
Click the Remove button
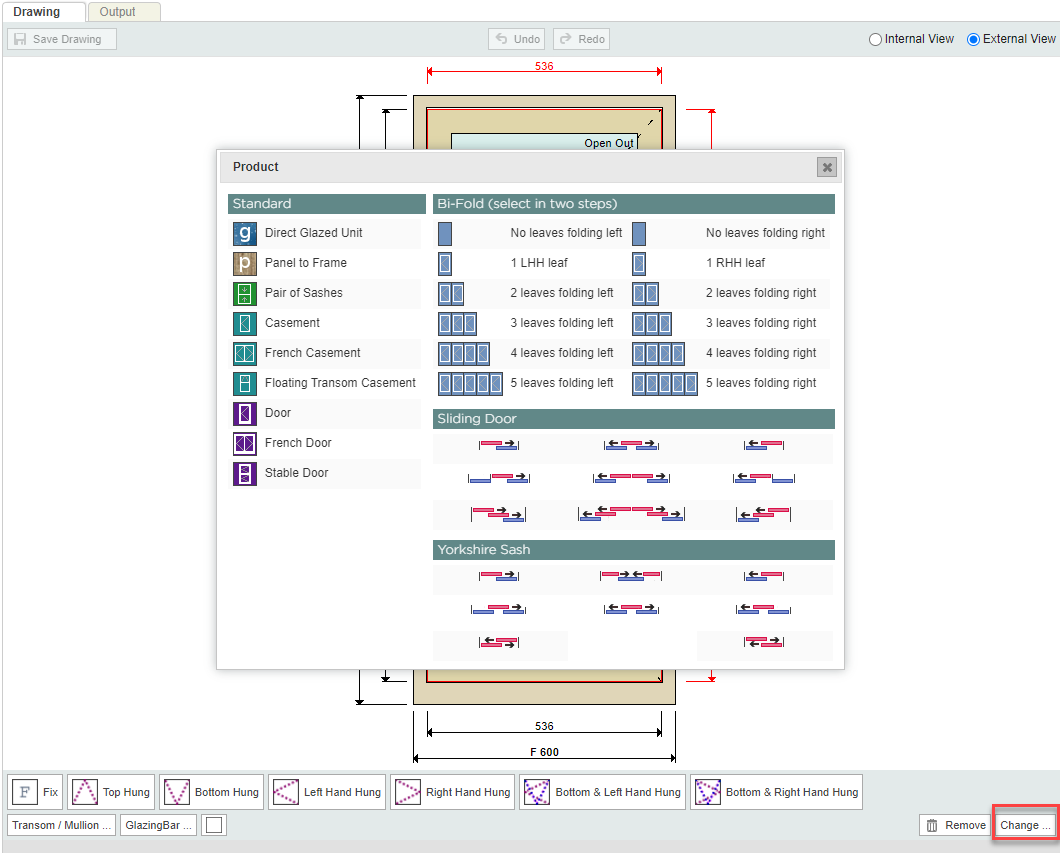[x=955, y=825]
